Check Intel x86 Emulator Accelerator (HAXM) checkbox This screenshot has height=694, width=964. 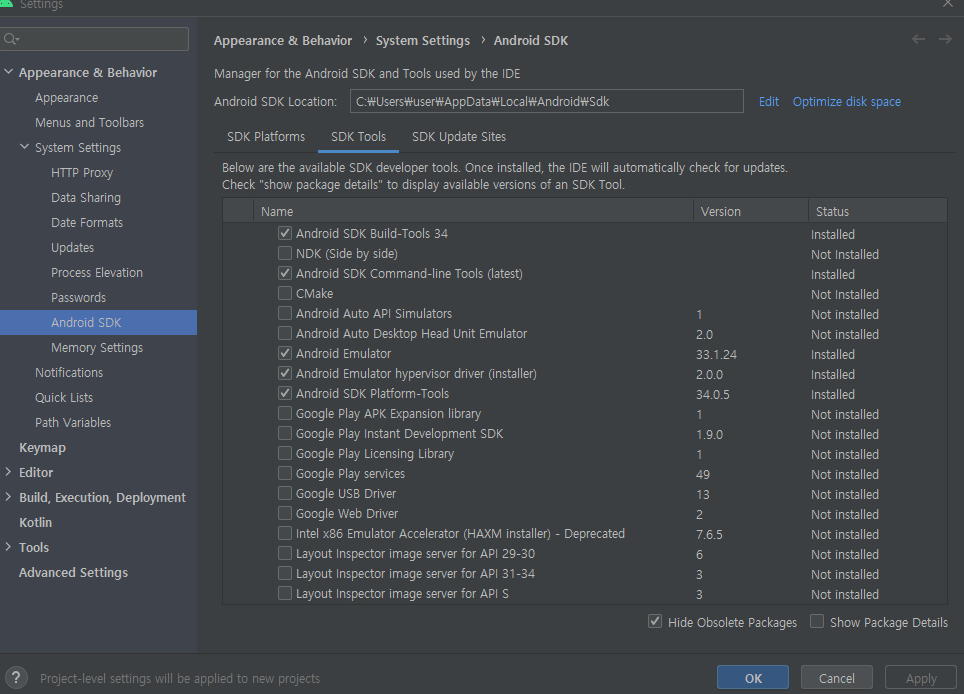pos(285,534)
